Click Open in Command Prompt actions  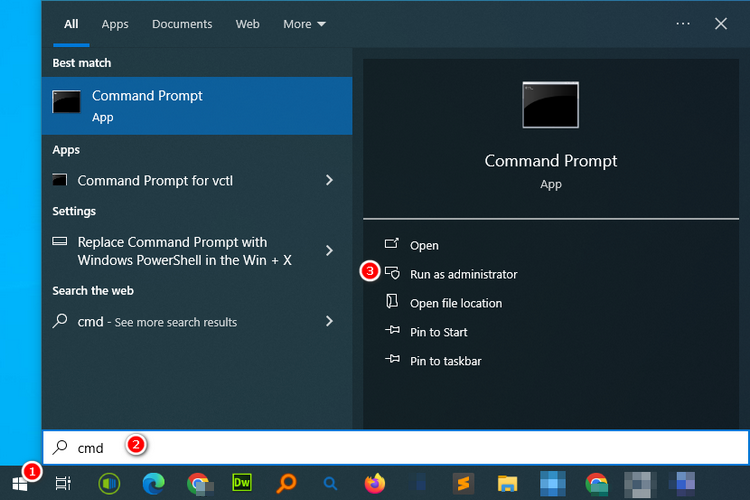(x=412, y=245)
